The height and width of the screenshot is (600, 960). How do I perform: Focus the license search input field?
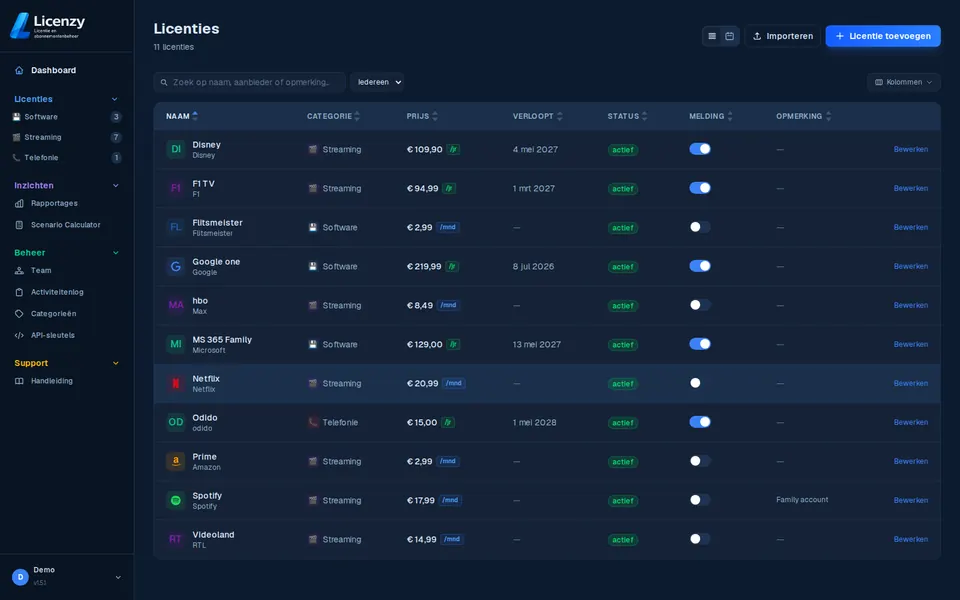point(250,82)
